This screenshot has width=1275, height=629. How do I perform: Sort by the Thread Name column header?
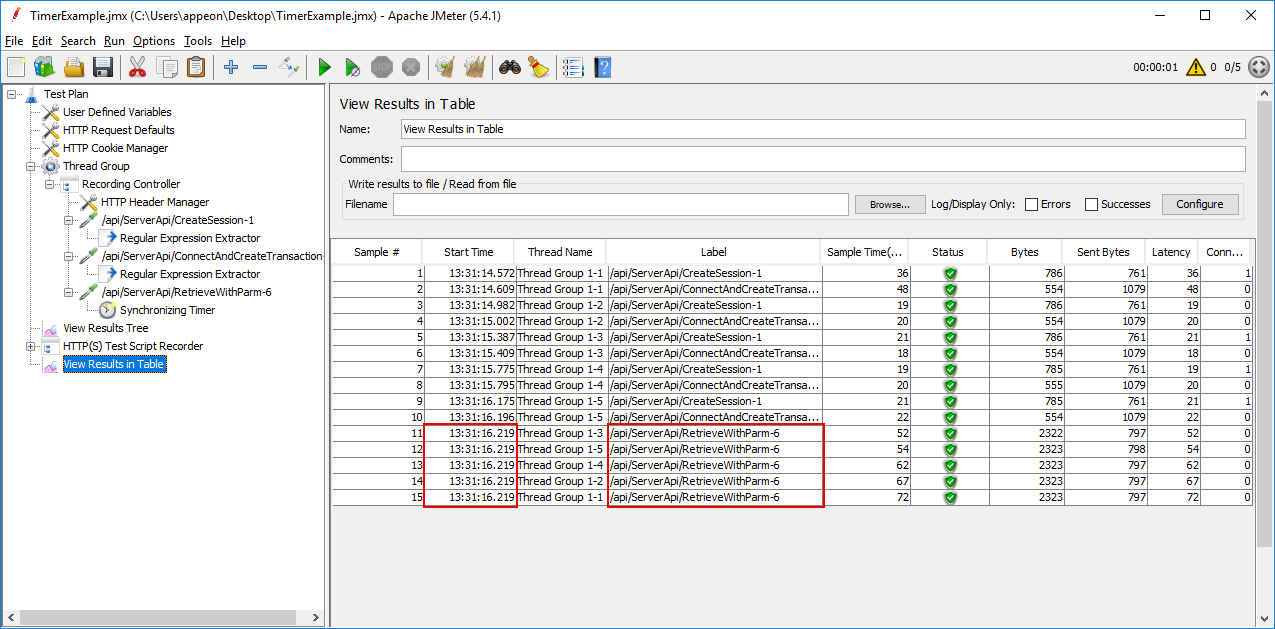(560, 252)
